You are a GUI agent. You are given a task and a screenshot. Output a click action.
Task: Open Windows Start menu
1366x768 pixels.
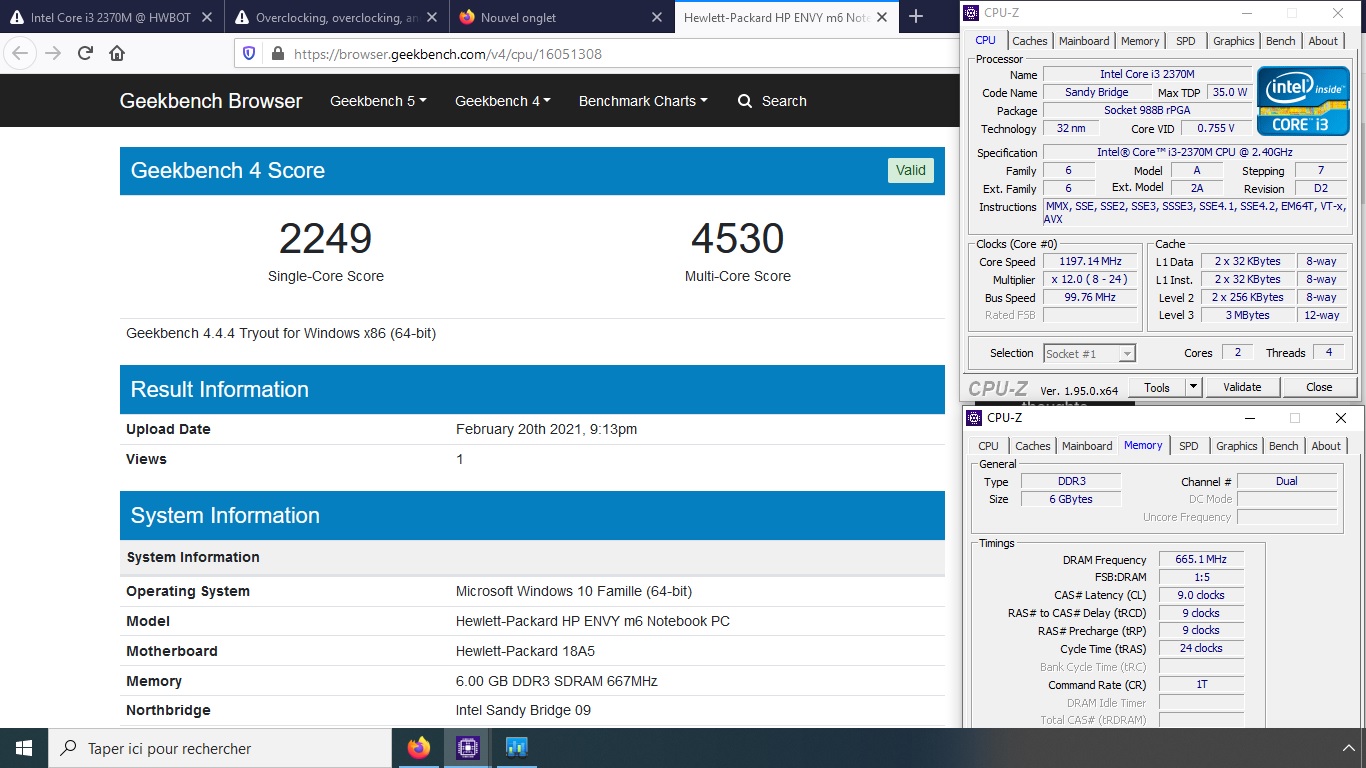click(x=24, y=748)
